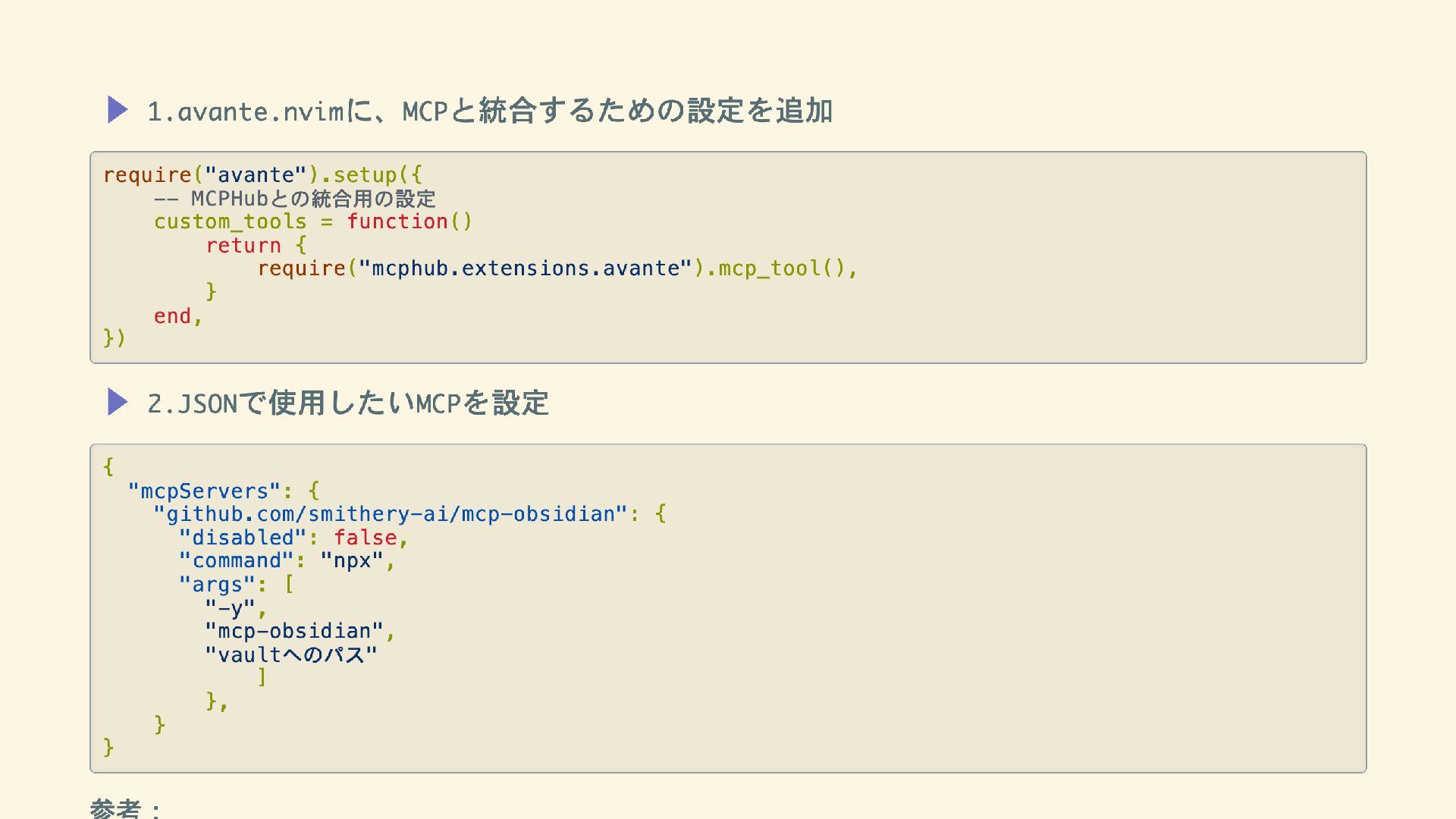
Task: Click the mcphub.extensions.avante require line
Action: (557, 268)
